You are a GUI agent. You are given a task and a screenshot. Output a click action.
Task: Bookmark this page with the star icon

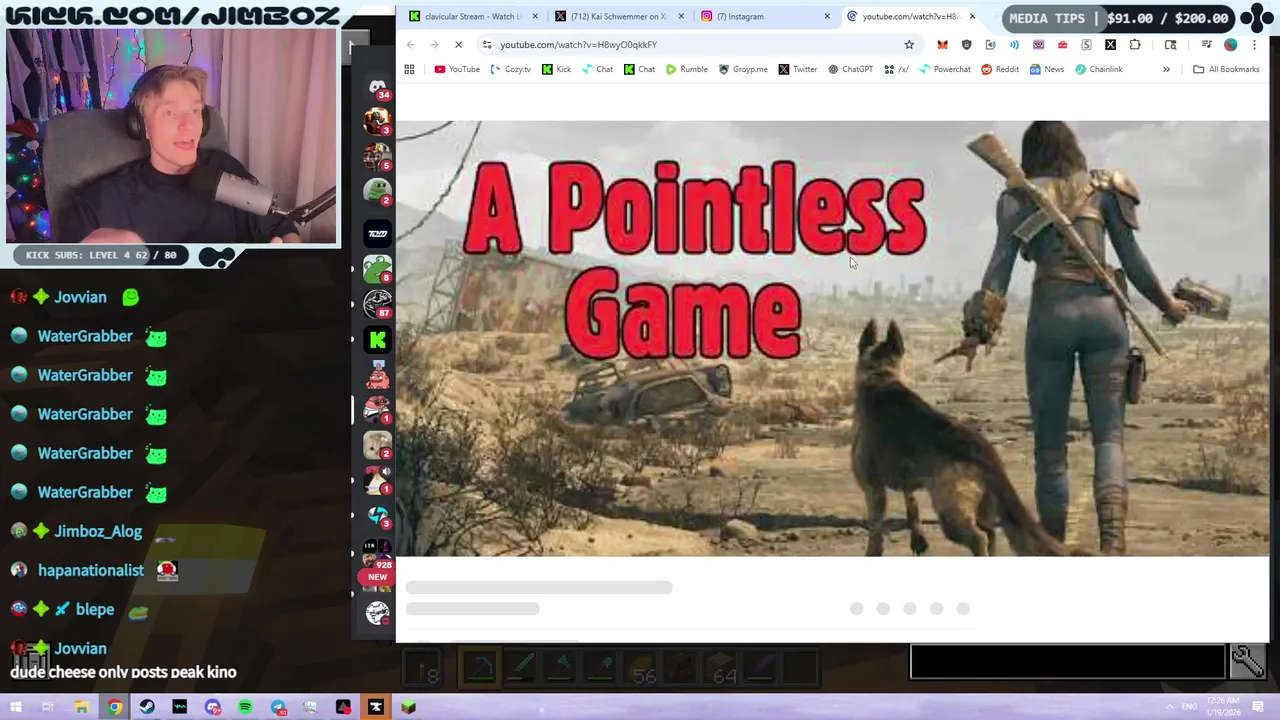click(x=909, y=44)
